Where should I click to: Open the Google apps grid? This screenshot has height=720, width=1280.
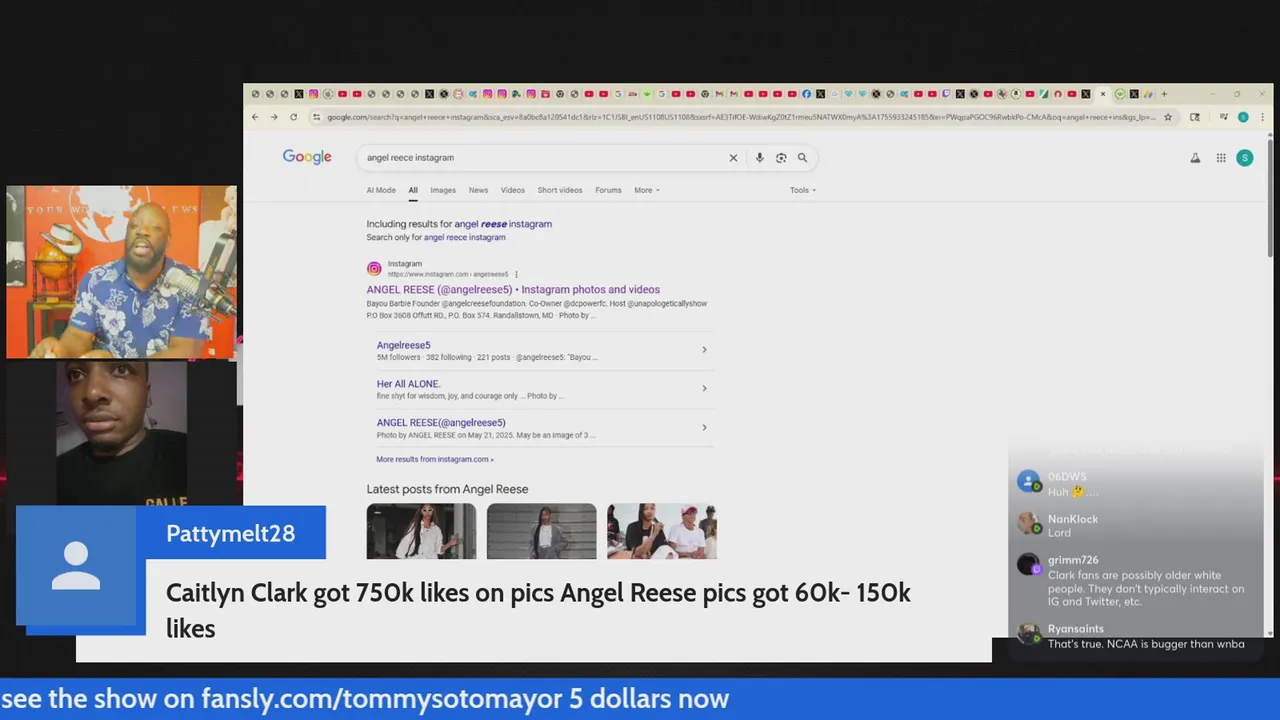click(x=1221, y=158)
